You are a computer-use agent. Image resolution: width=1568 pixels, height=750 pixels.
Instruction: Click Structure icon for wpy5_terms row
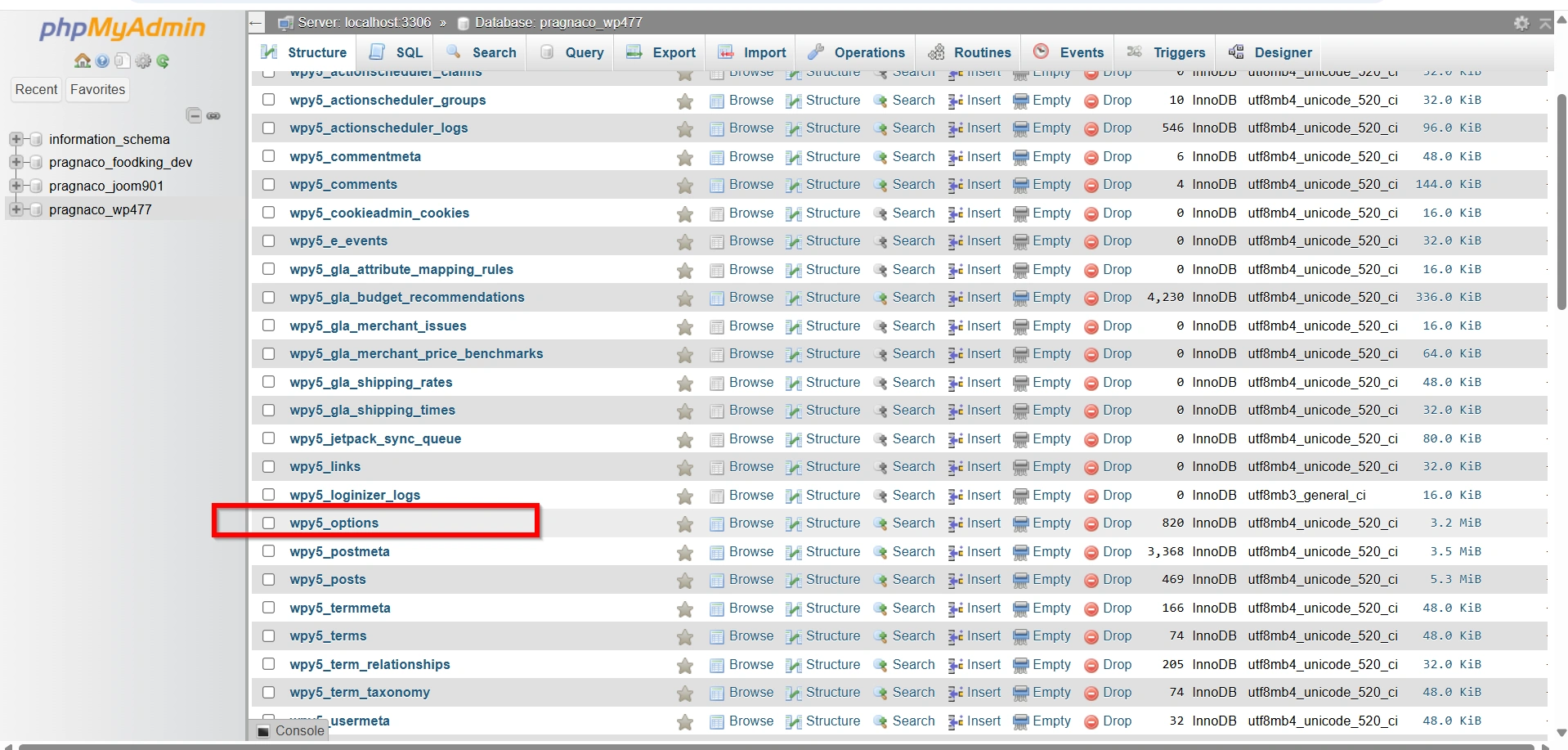click(x=793, y=637)
